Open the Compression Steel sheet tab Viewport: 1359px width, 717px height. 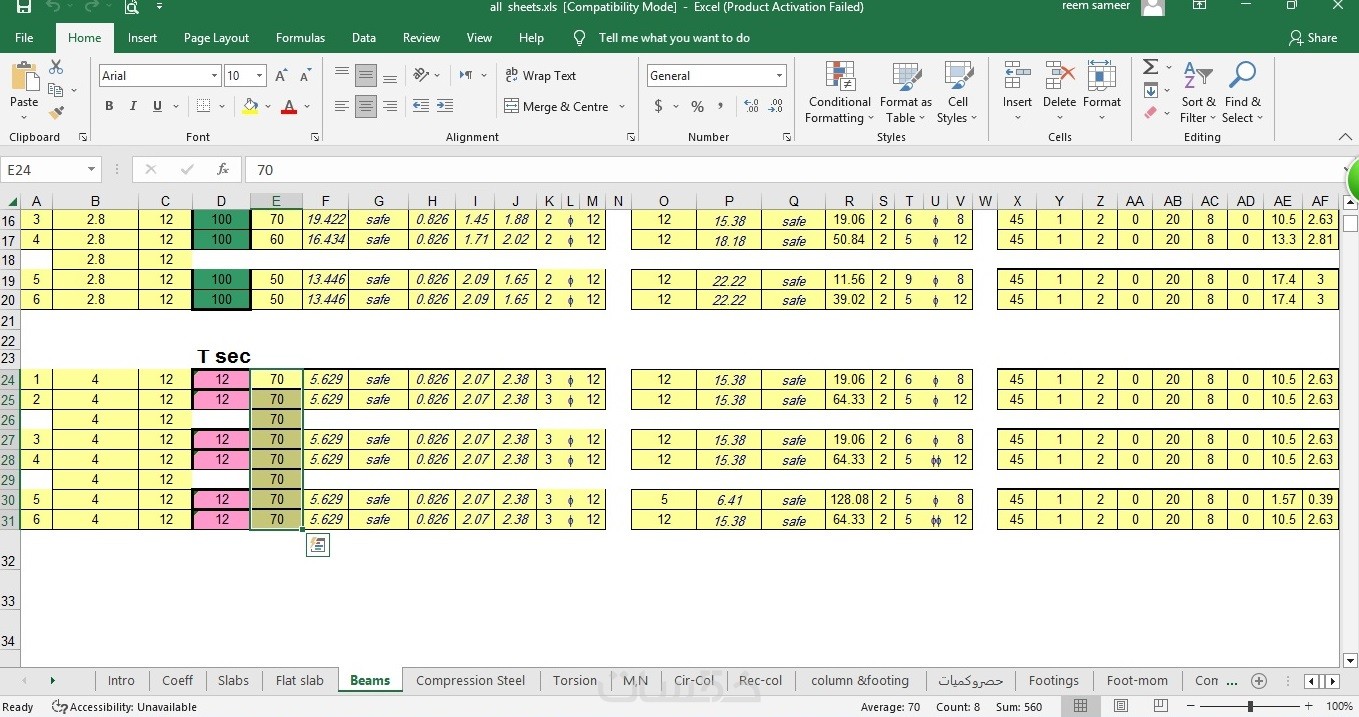pyautogui.click(x=470, y=680)
